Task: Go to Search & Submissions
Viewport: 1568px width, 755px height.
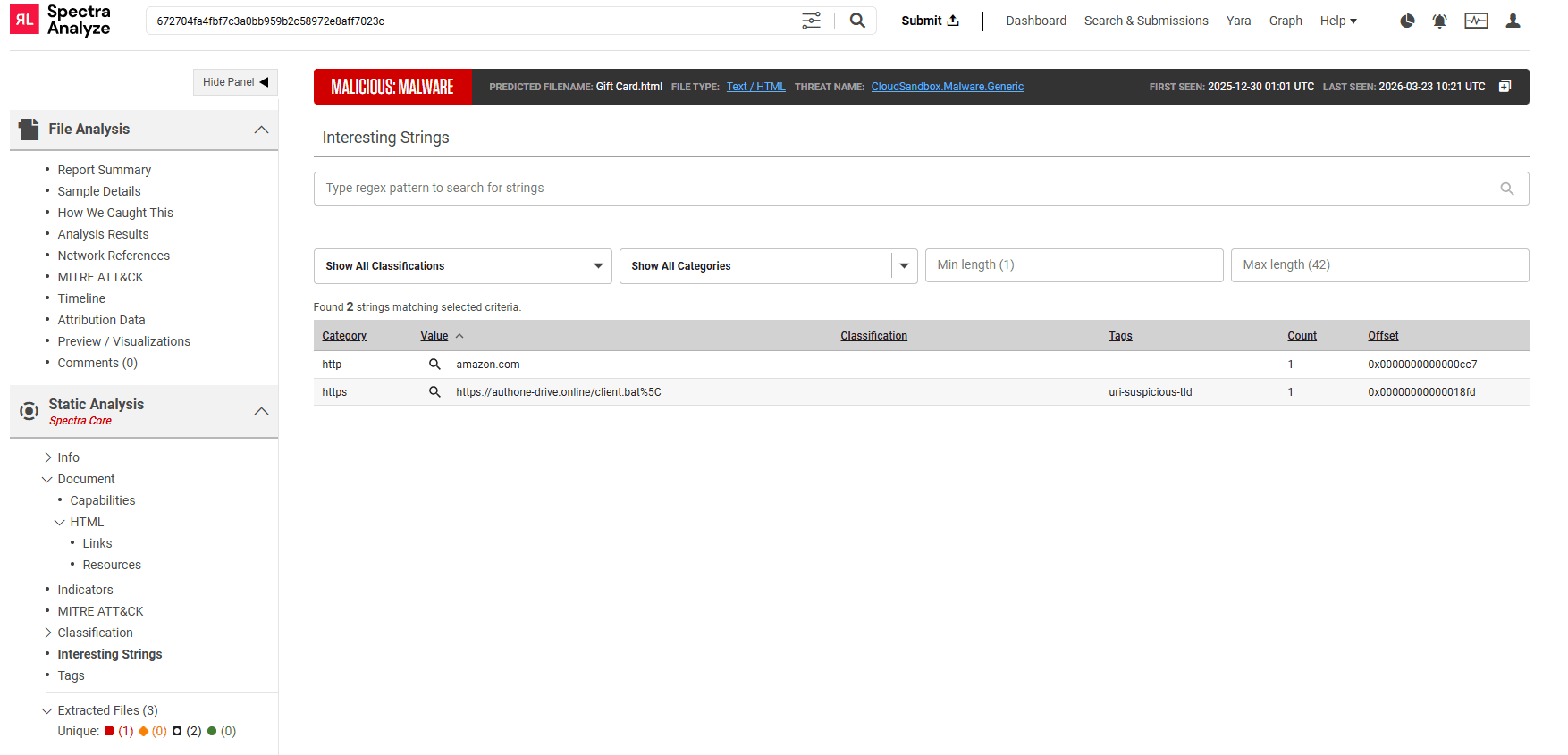Action: coord(1145,21)
